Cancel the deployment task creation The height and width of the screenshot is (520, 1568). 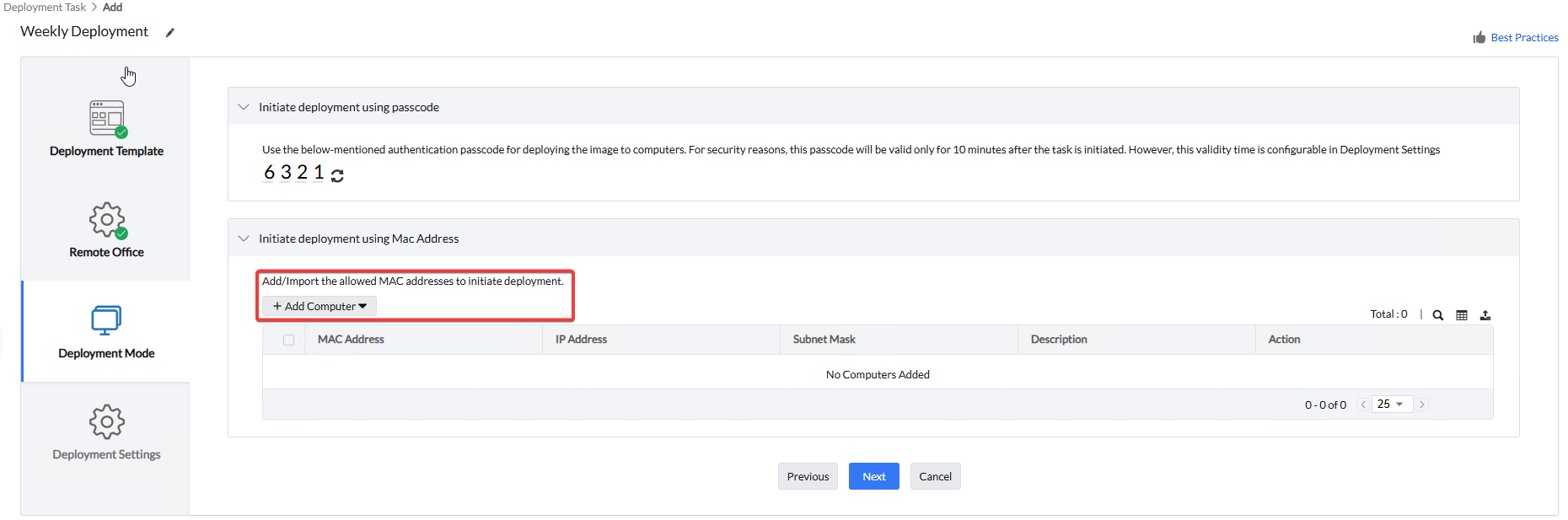click(x=935, y=476)
